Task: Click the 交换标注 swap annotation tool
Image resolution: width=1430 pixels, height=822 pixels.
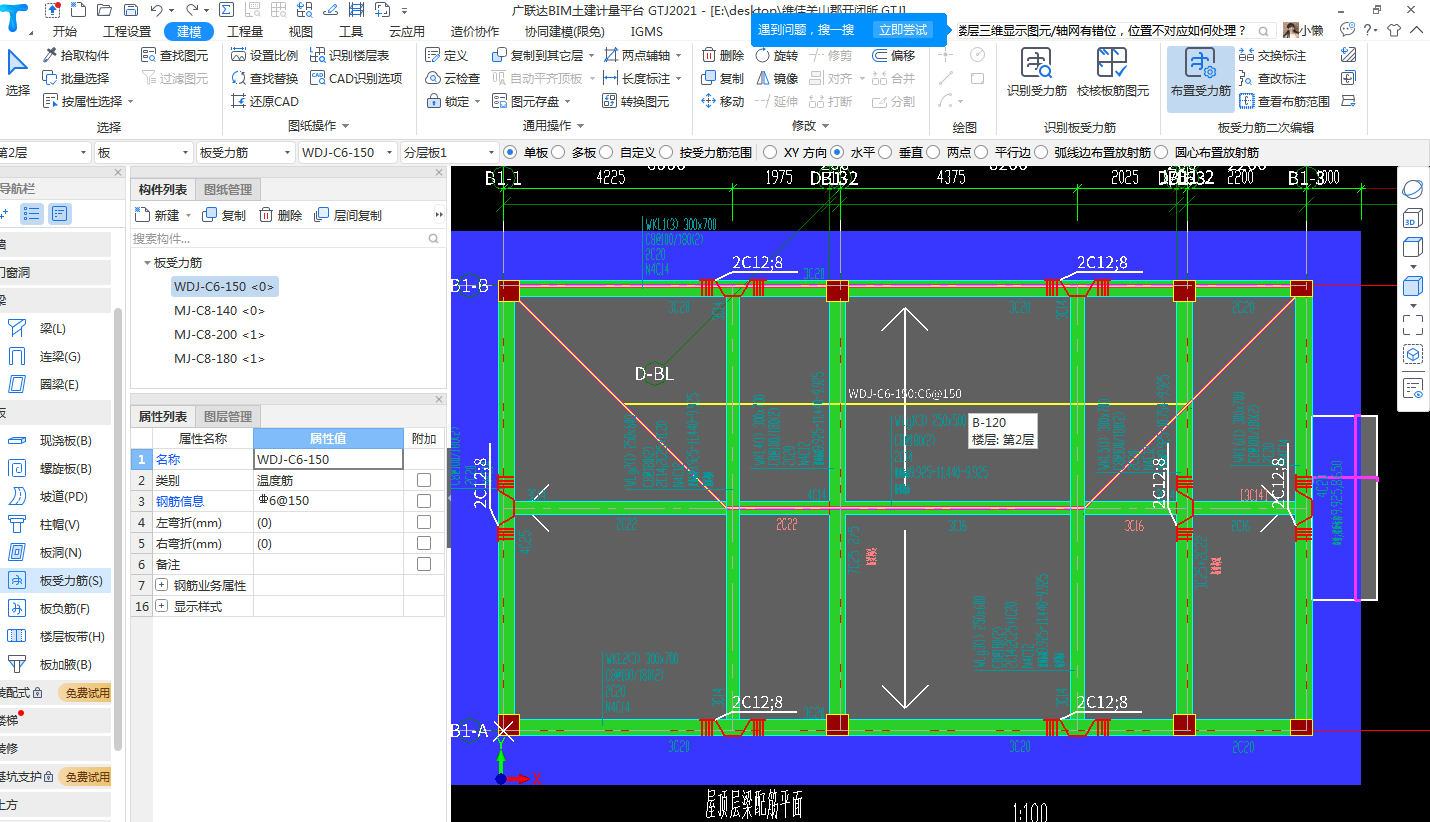Action: 1272,55
